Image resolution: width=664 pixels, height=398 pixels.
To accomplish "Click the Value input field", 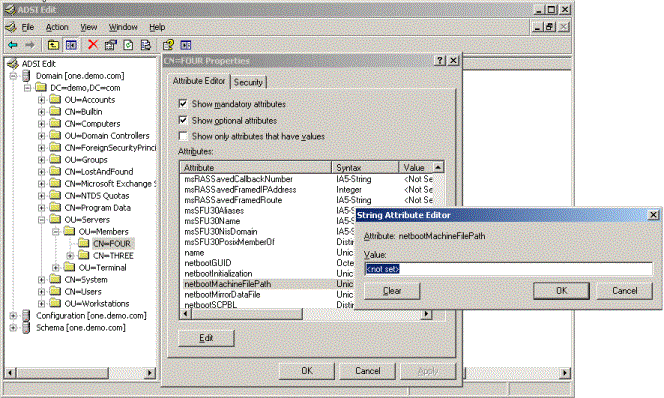I will [x=508, y=269].
